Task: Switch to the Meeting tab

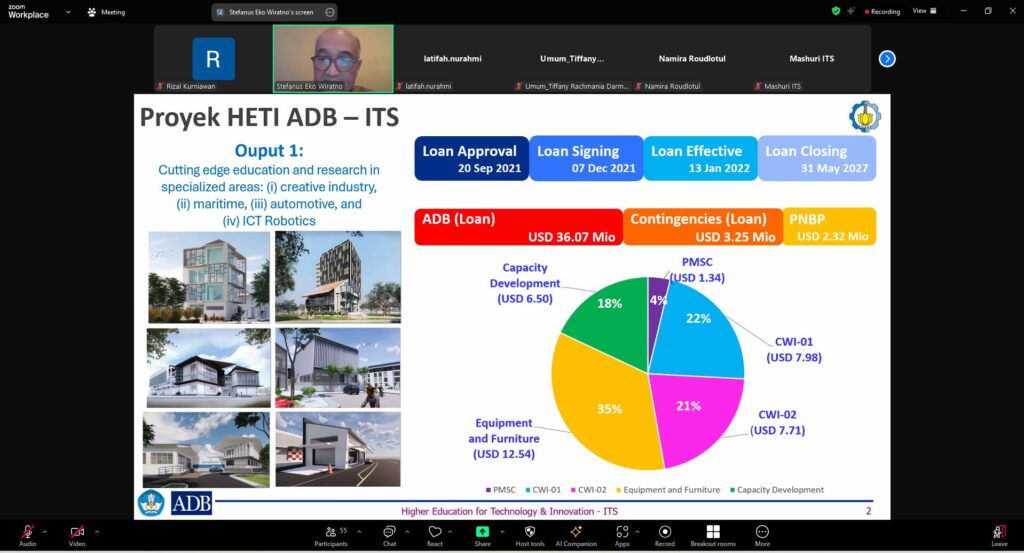Action: point(105,12)
